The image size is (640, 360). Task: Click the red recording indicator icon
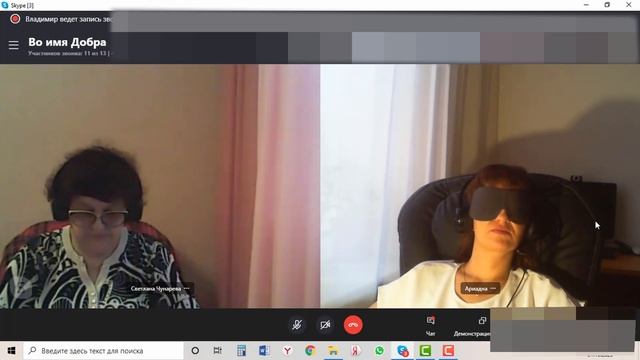(15, 19)
